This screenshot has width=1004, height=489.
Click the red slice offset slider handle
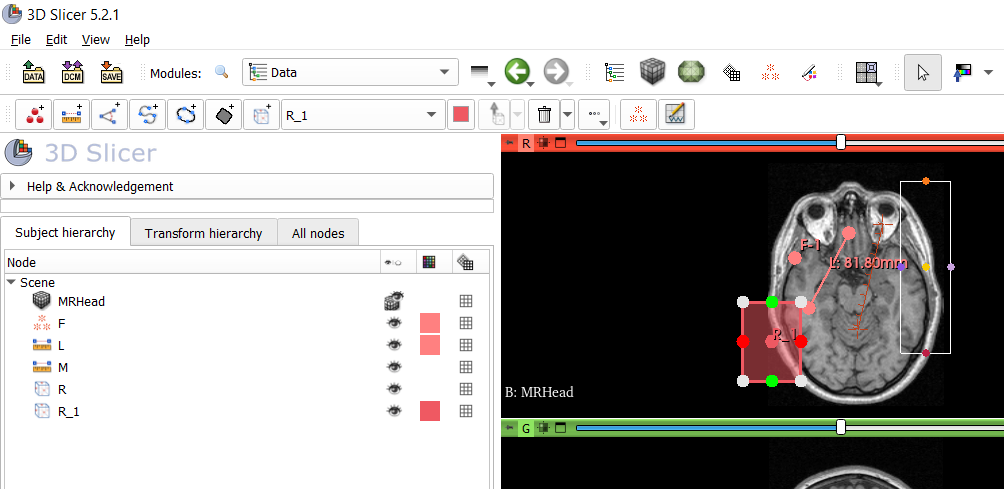click(841, 143)
